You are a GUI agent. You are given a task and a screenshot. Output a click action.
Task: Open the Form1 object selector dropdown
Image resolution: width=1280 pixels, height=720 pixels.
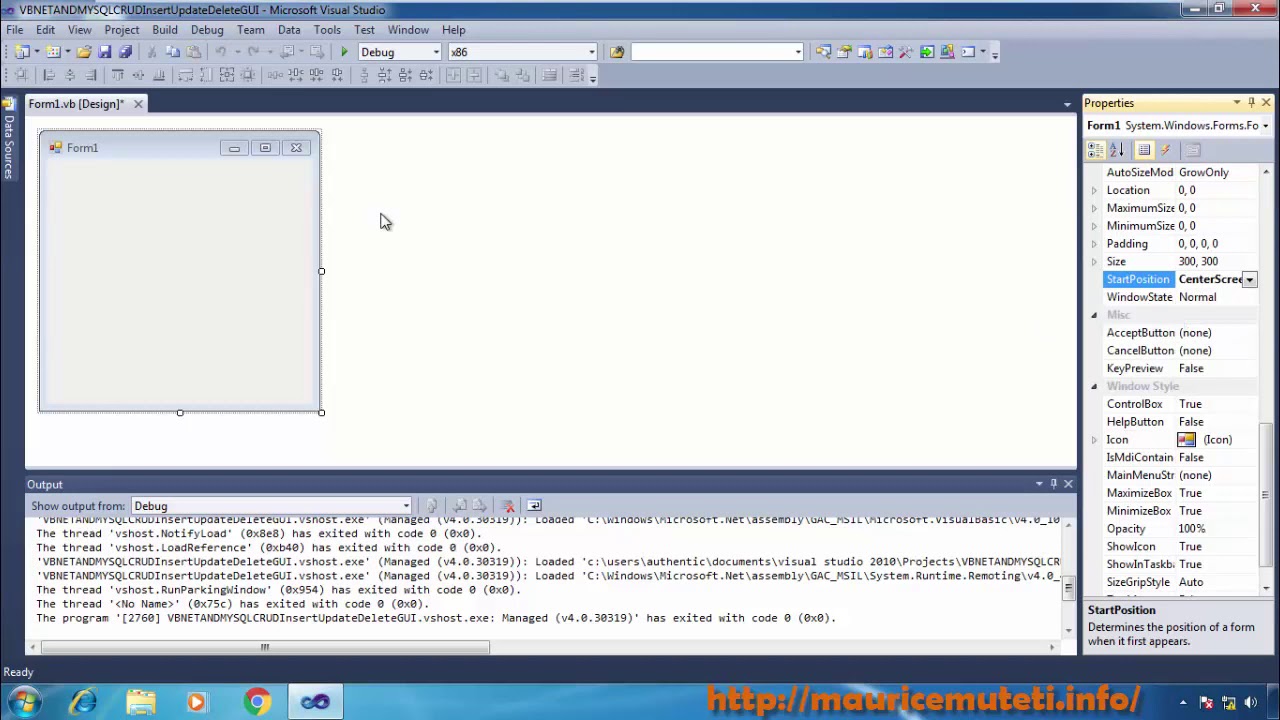pyautogui.click(x=1265, y=126)
